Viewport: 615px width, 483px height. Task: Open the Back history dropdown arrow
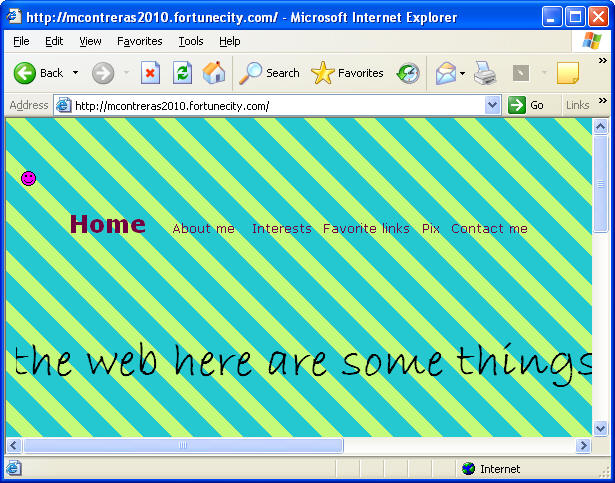point(75,73)
